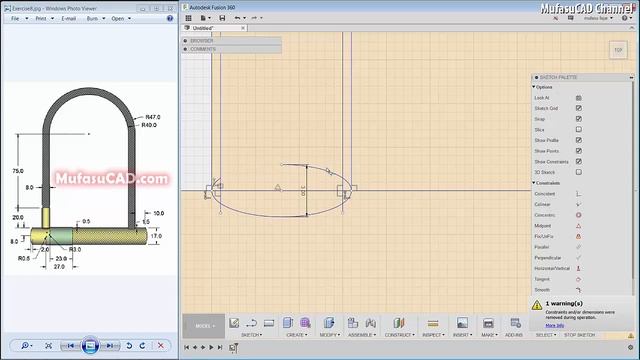Click the Save icon in Fusion 360
640x360 pixels.
tap(222, 18)
